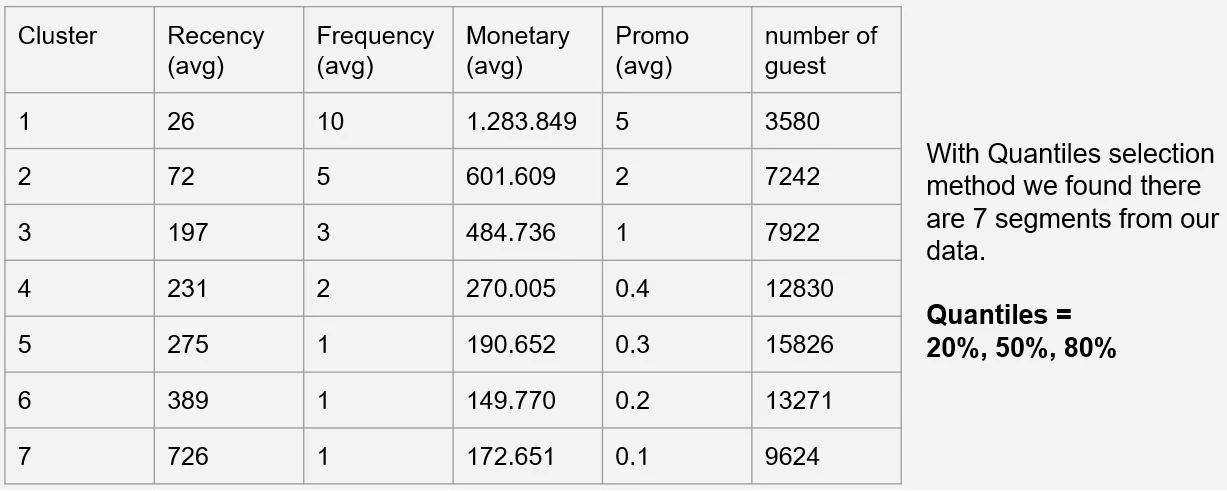
Task: Select the monetary cell 601.609
Action: [x=511, y=177]
